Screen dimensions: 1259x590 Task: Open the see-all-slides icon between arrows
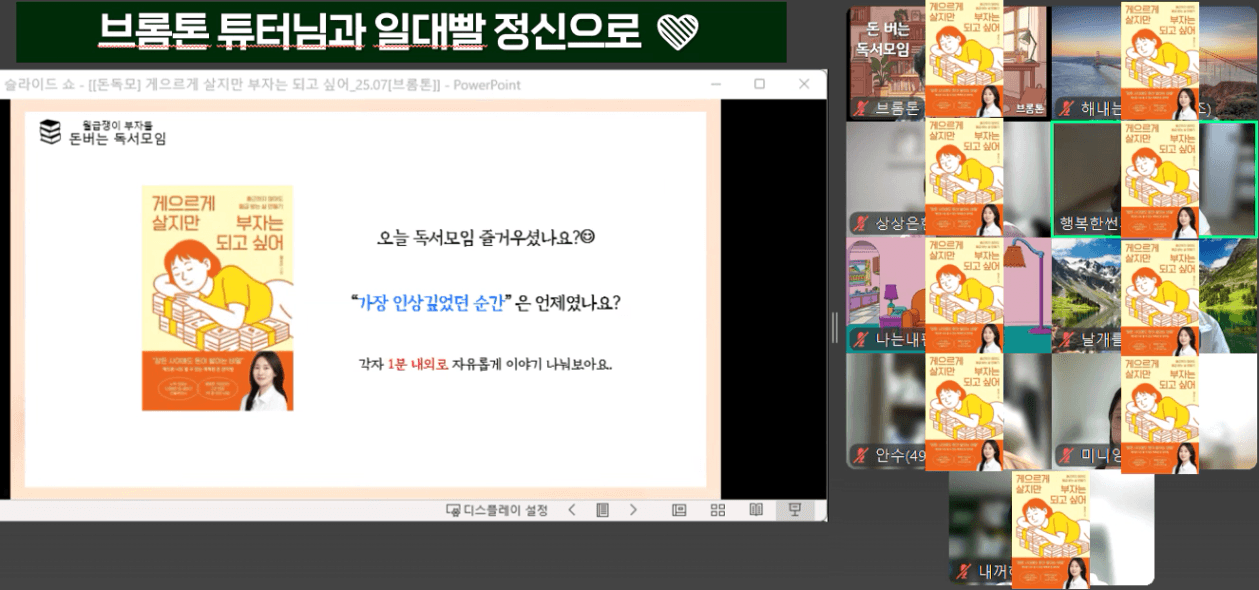point(602,510)
